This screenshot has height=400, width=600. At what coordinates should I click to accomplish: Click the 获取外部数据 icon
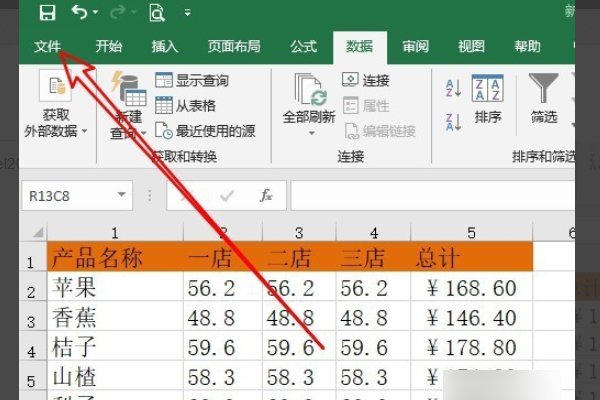click(56, 85)
